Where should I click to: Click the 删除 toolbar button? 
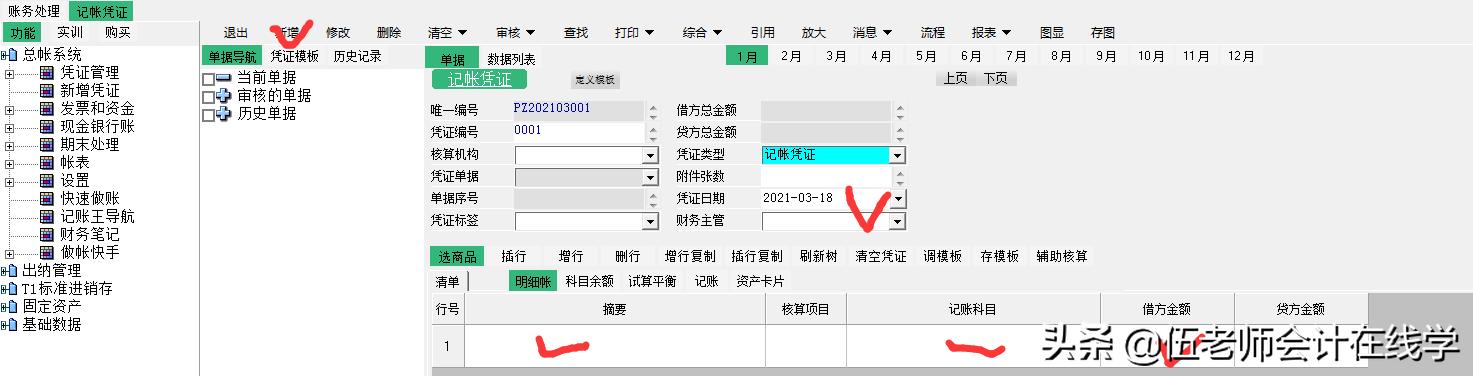click(389, 33)
